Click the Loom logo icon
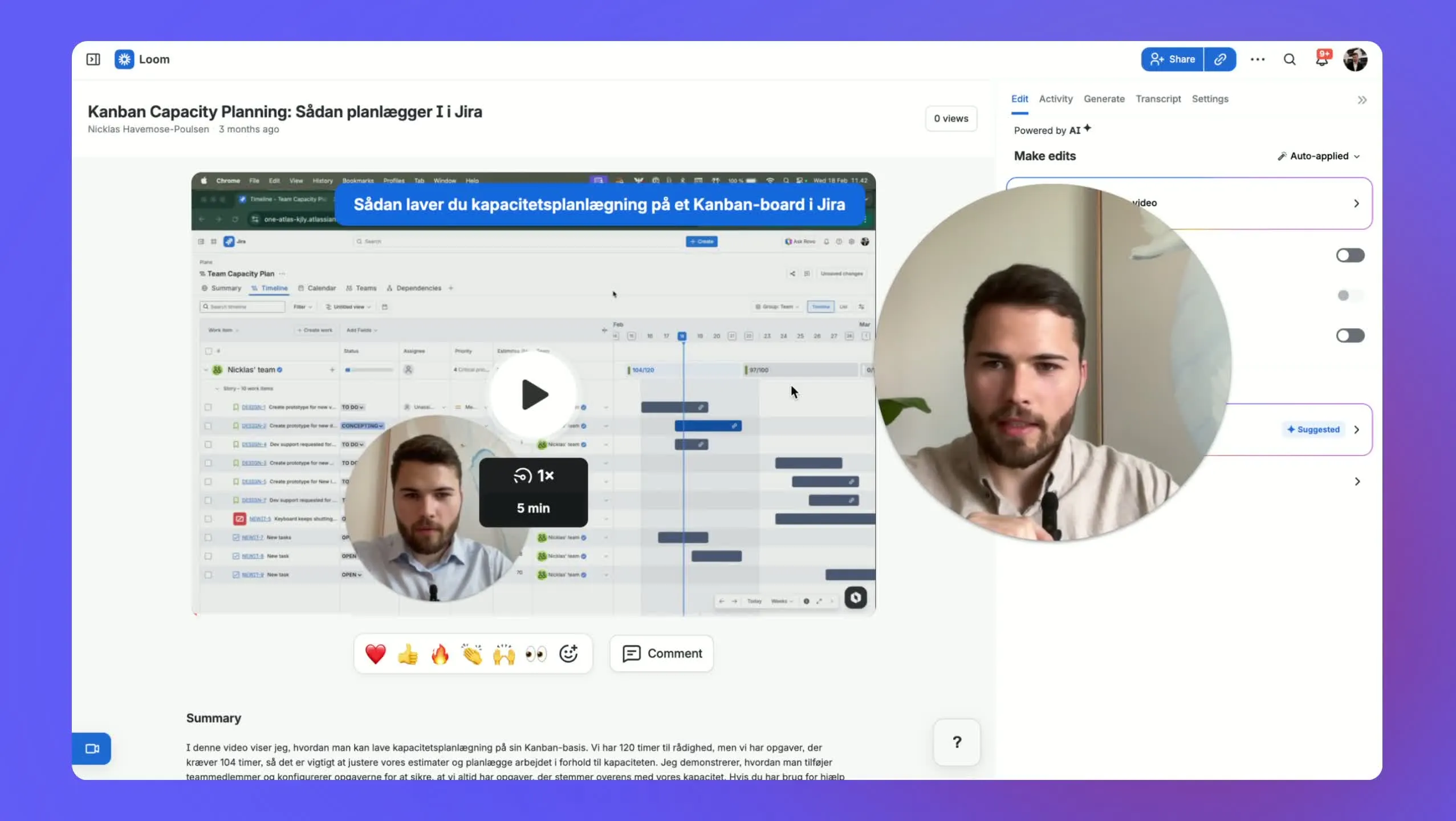Screen dimensions: 1456x821 click(124, 59)
